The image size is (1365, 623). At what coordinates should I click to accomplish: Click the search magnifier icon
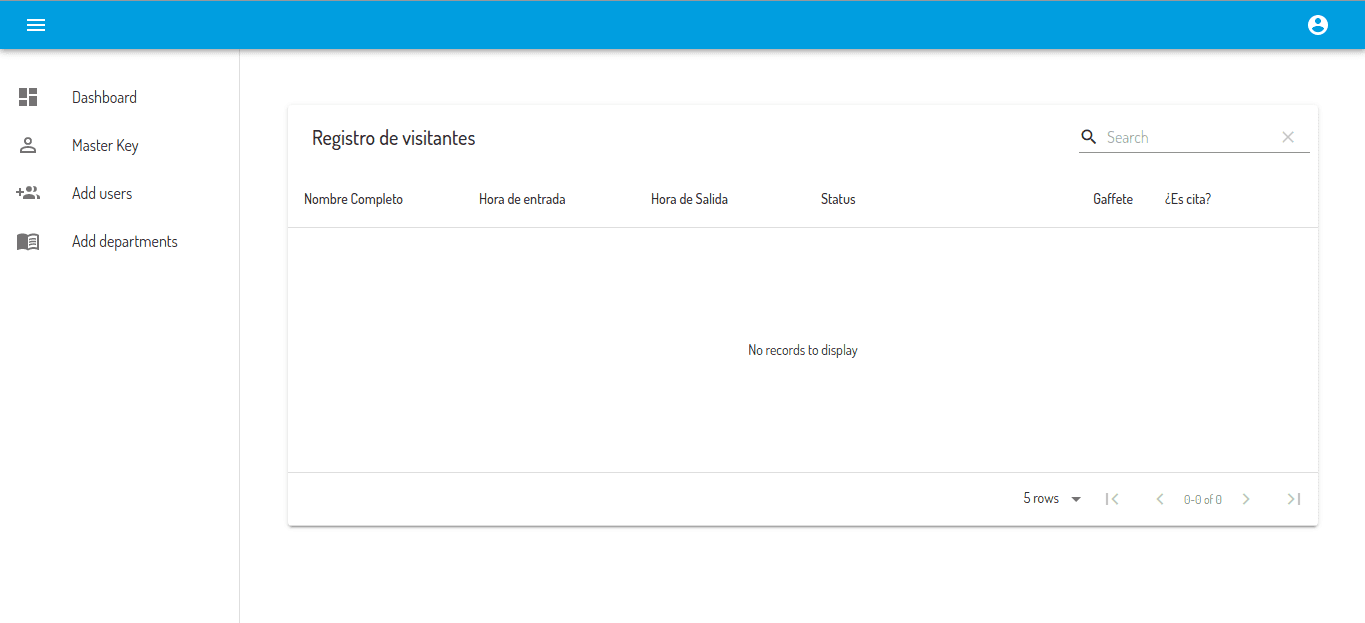pyautogui.click(x=1089, y=137)
